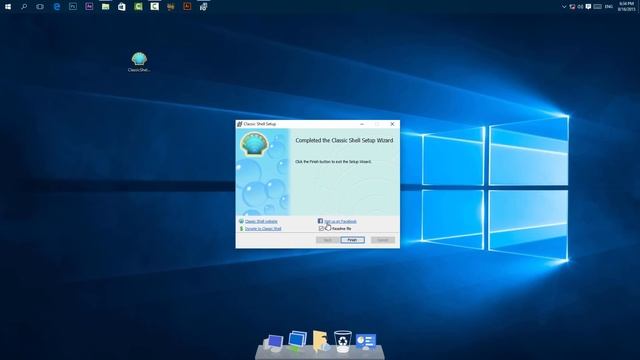Open the Windows Start button
The width and height of the screenshot is (640, 360).
[x=8, y=7]
